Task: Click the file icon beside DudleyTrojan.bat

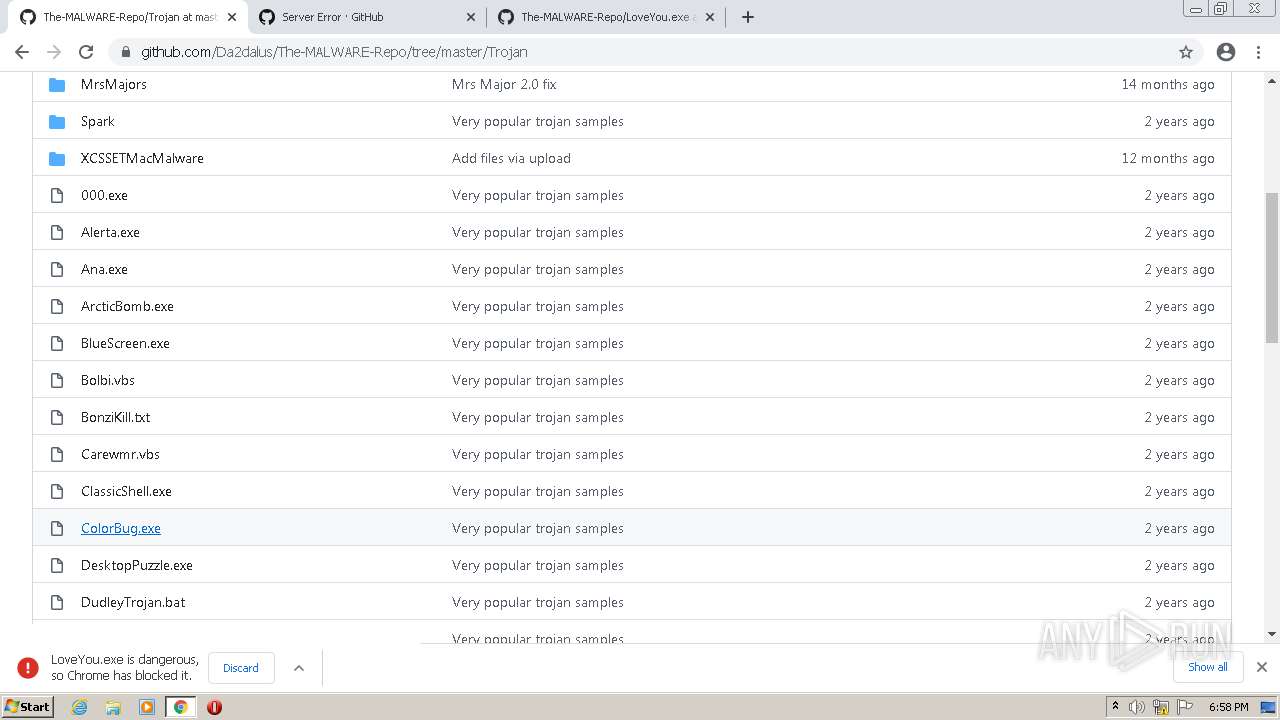Action: (x=57, y=602)
